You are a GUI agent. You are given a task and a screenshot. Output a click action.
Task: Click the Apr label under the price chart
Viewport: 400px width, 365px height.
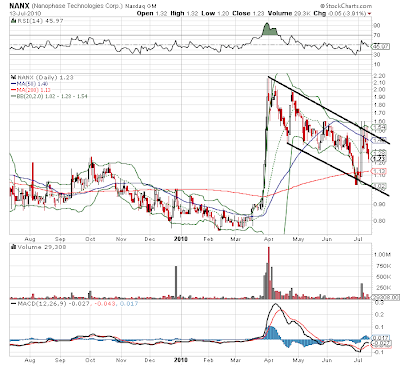coord(269,239)
